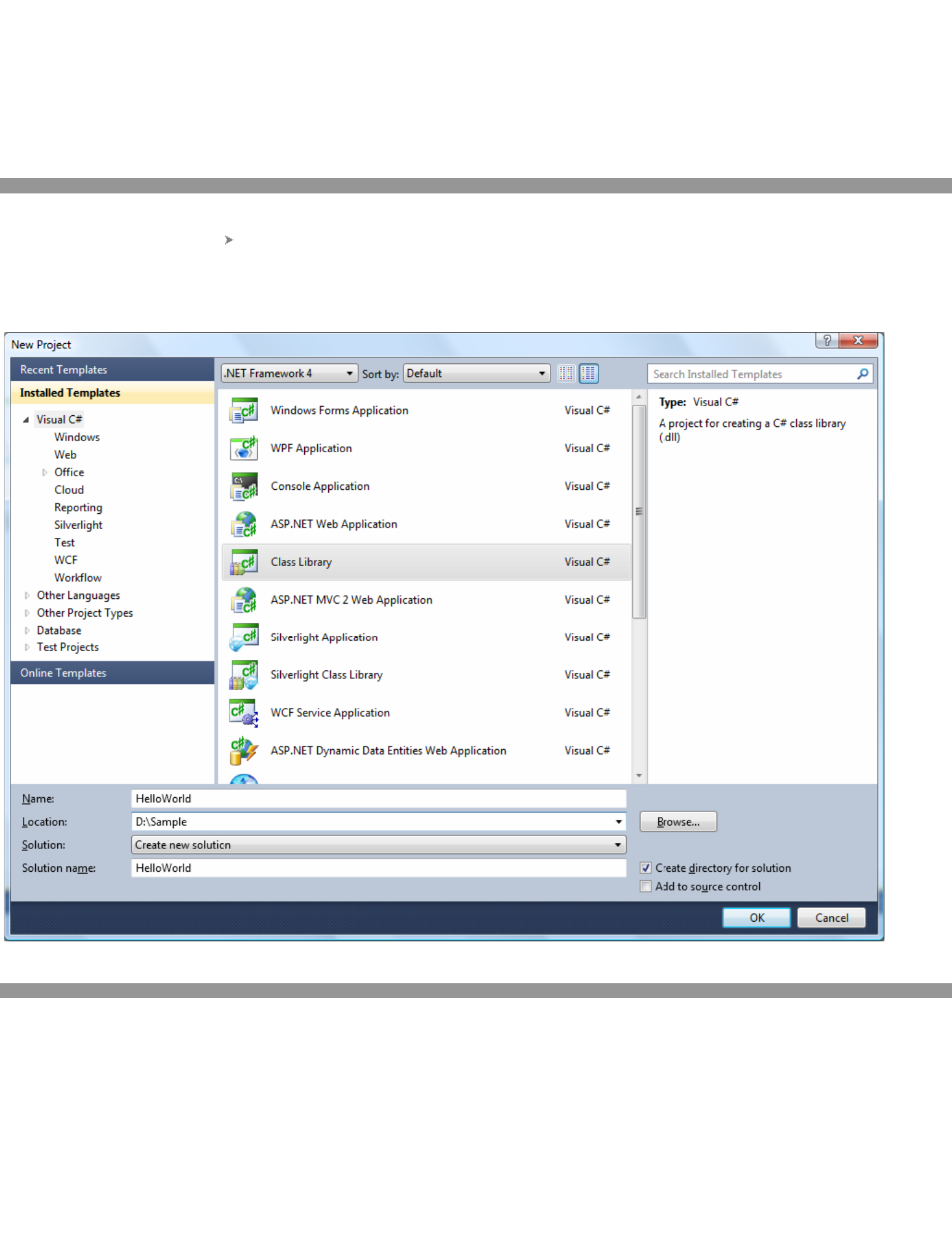Close the New Project dialog

858,340
